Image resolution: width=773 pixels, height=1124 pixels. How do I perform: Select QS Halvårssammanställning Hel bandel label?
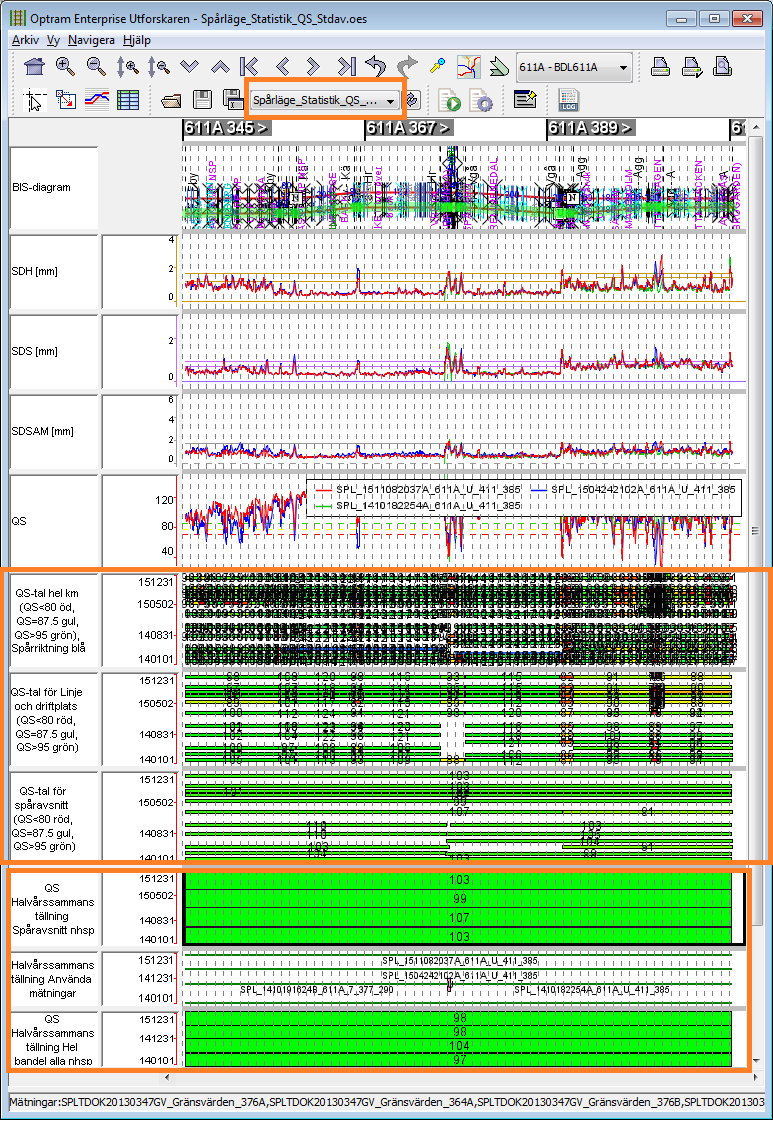click(x=54, y=1039)
